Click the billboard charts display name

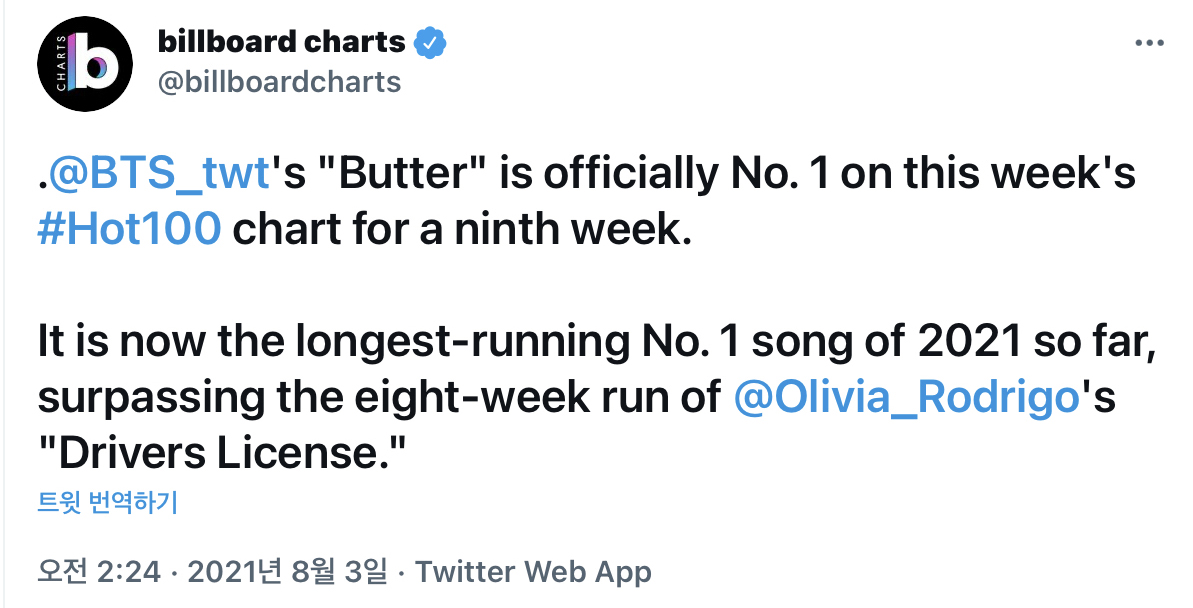(282, 42)
